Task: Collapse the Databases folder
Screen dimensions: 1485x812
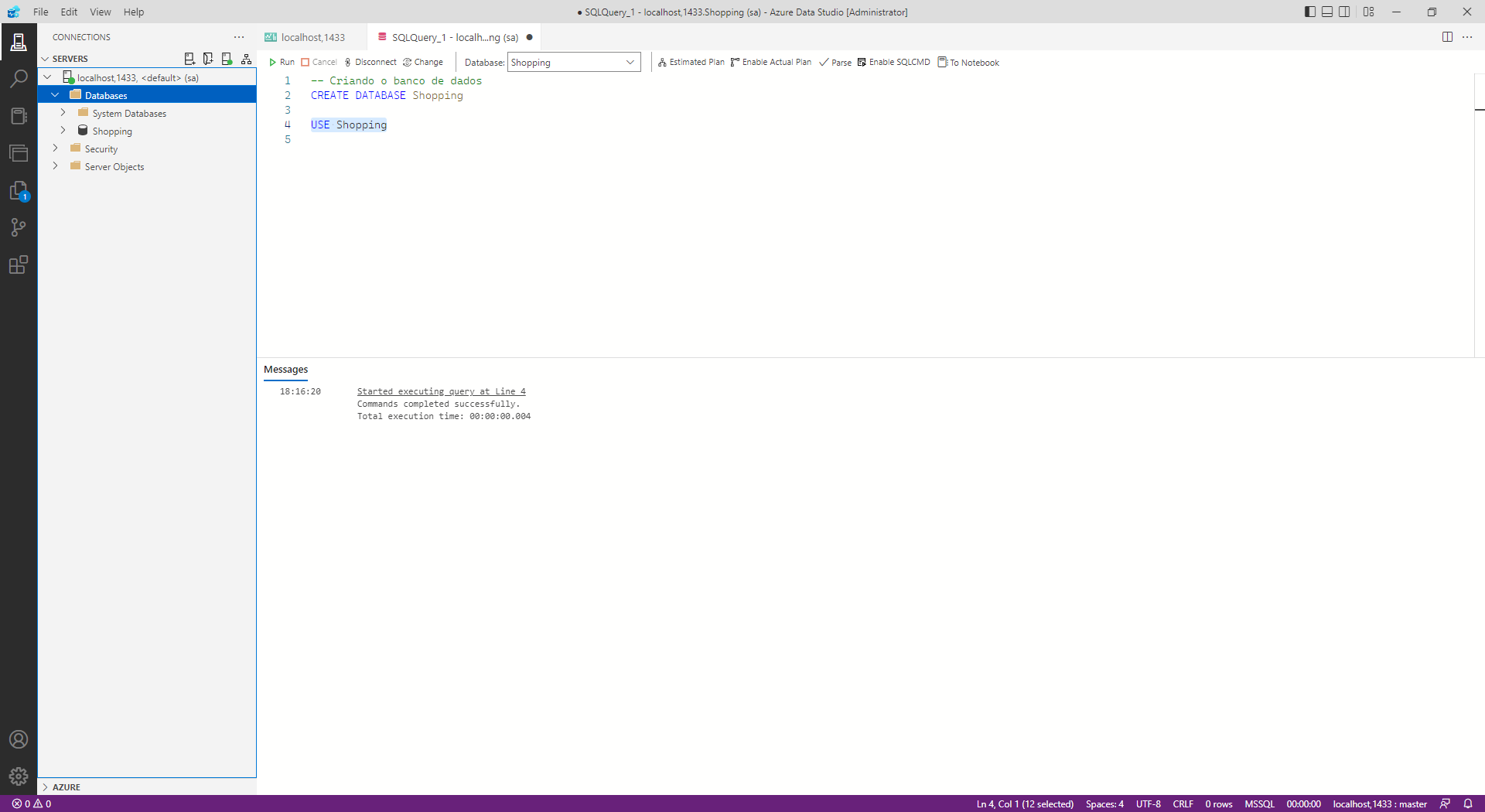Action: 55,95
